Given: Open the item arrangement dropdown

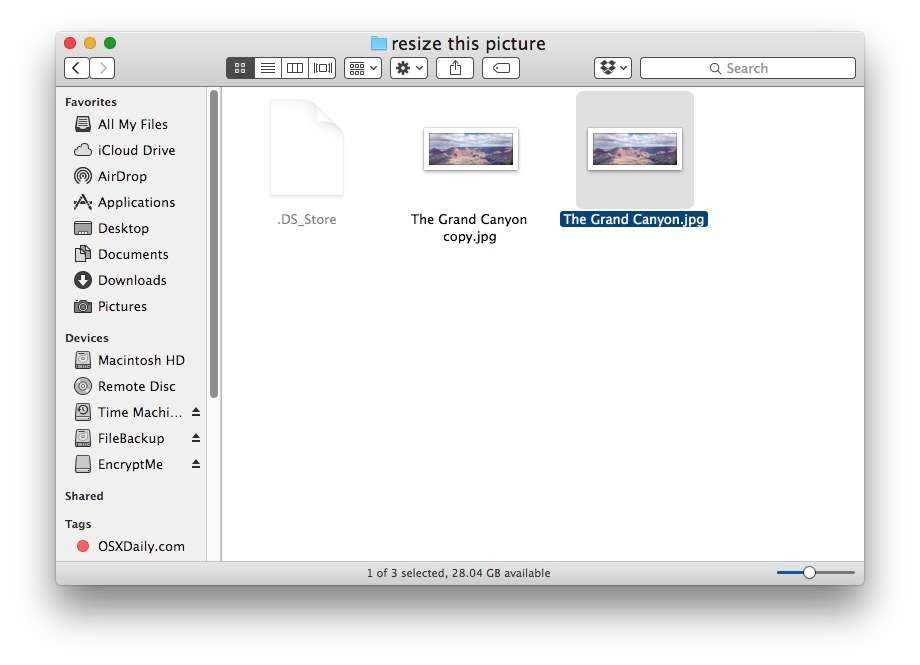Looking at the screenshot, I should tap(362, 68).
